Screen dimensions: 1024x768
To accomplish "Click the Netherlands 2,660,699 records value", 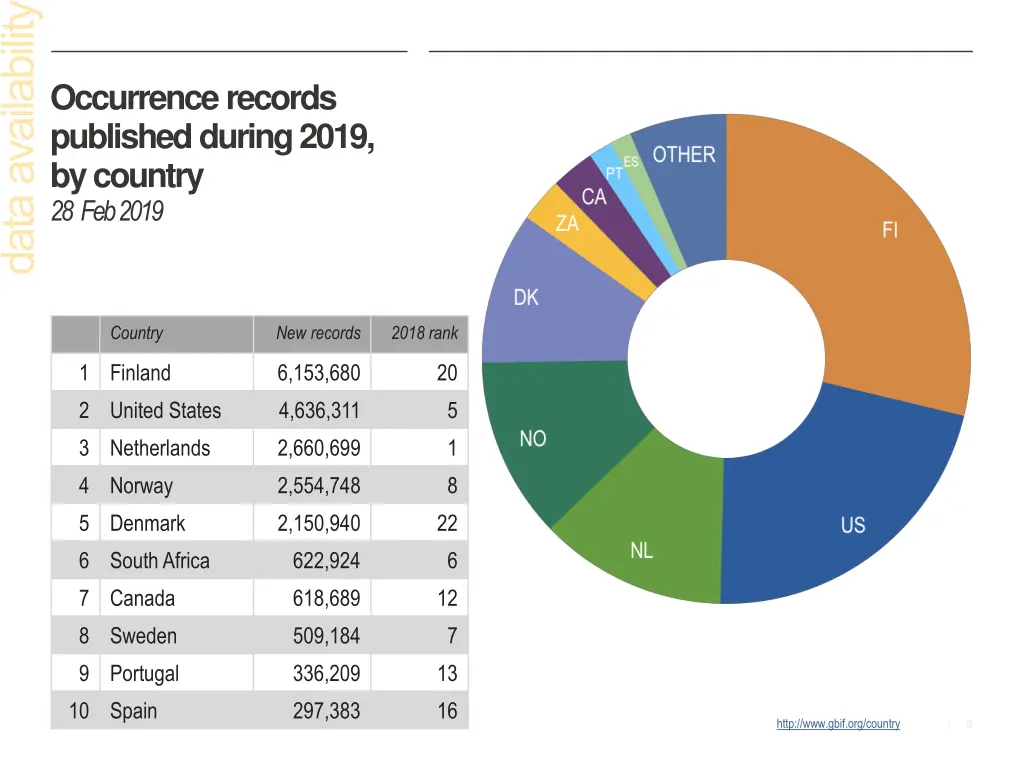I will [x=319, y=448].
